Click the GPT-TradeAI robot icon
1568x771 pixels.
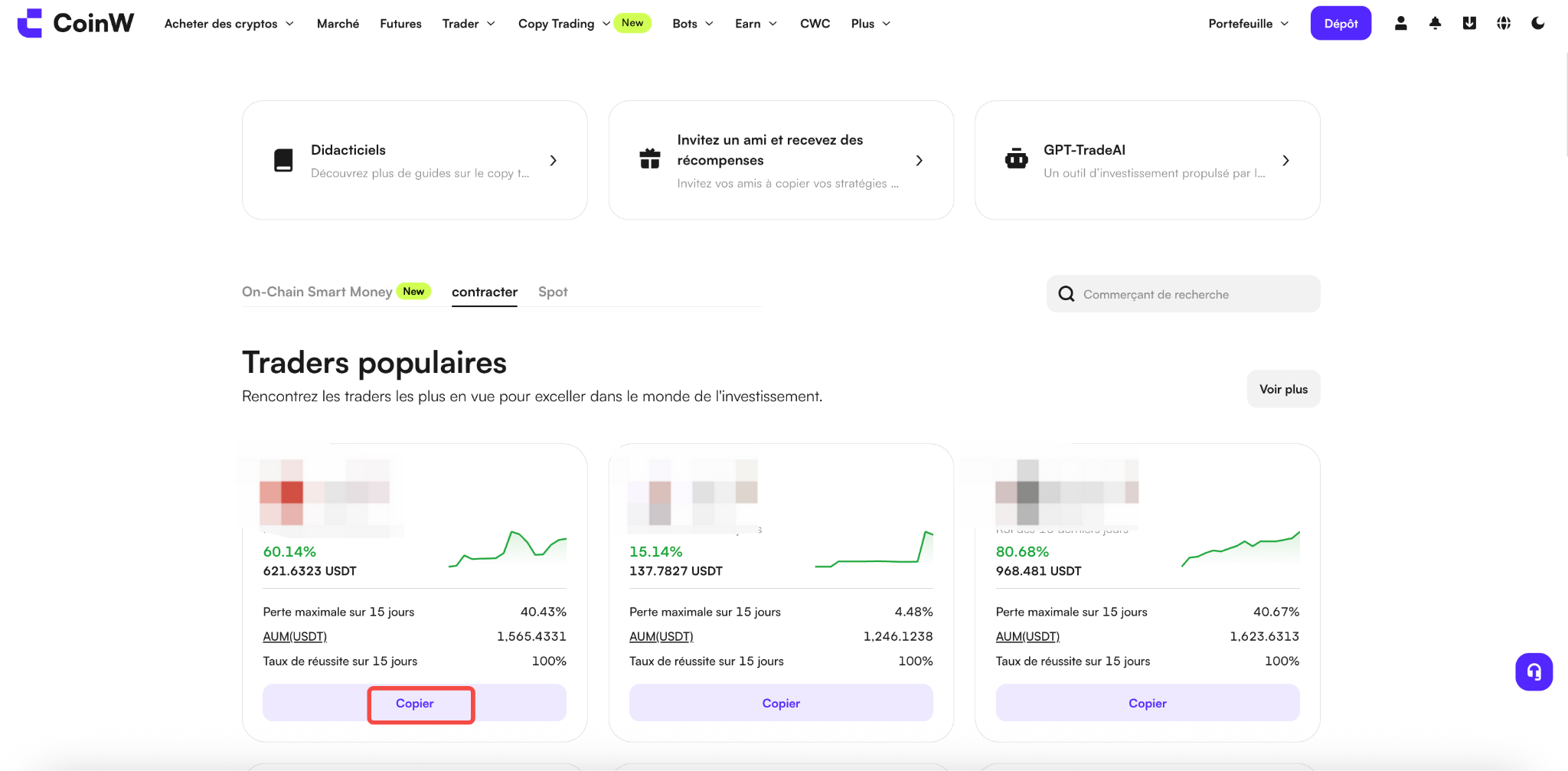click(1016, 159)
